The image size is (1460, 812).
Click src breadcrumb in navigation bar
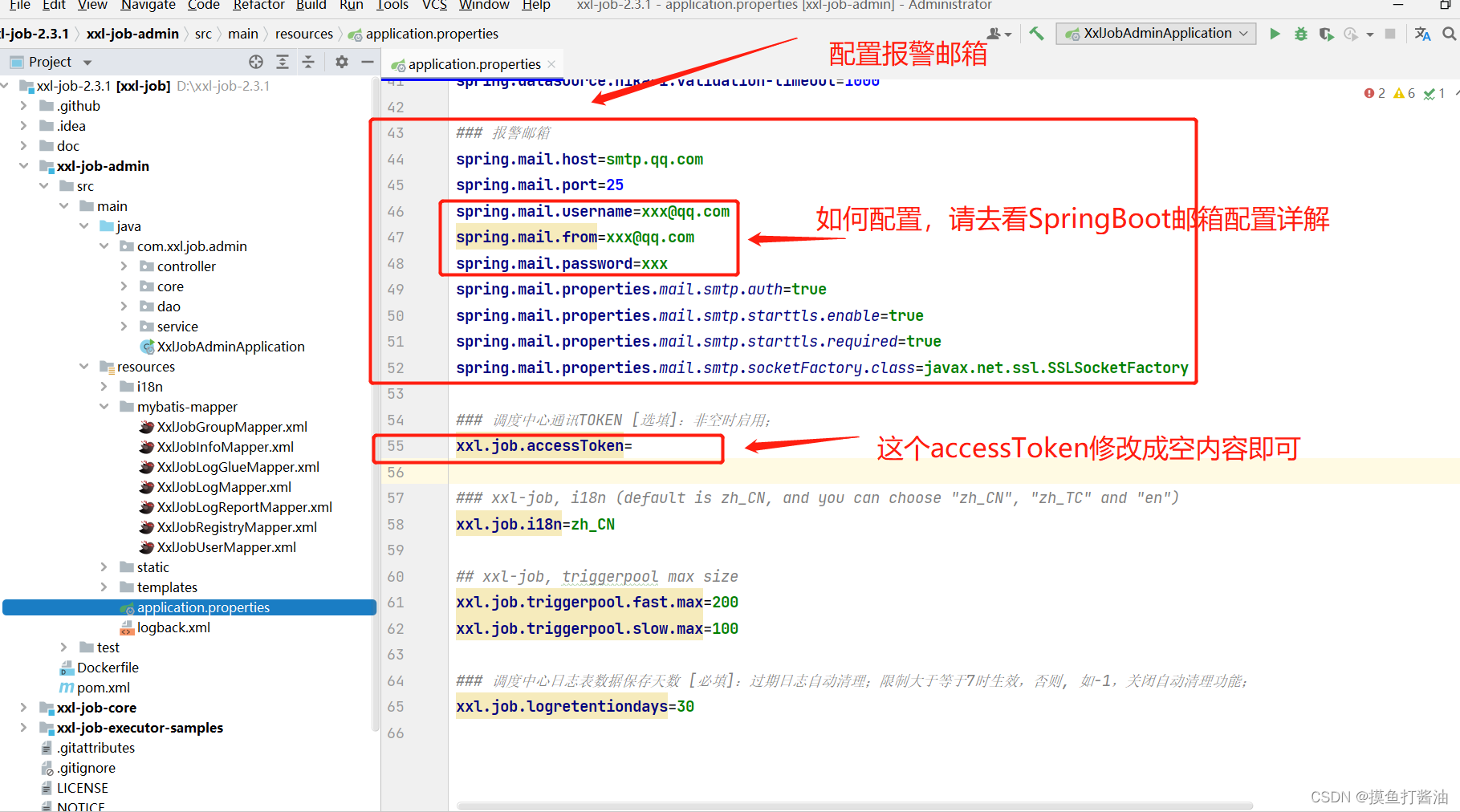[203, 34]
